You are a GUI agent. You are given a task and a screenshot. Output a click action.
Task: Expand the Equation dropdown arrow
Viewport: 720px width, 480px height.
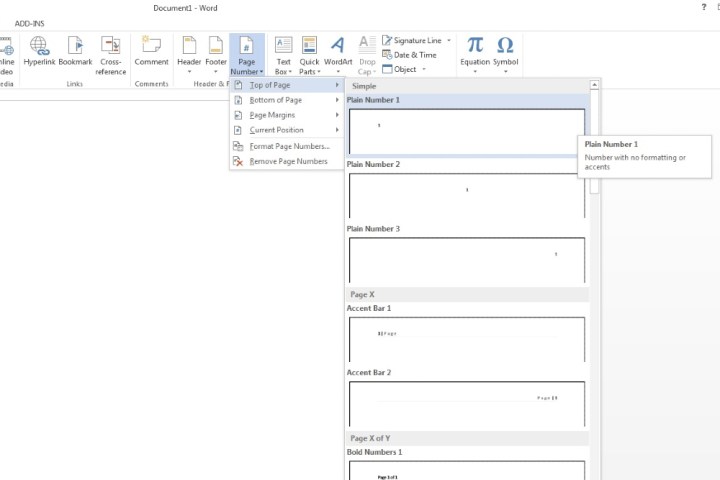(475, 72)
